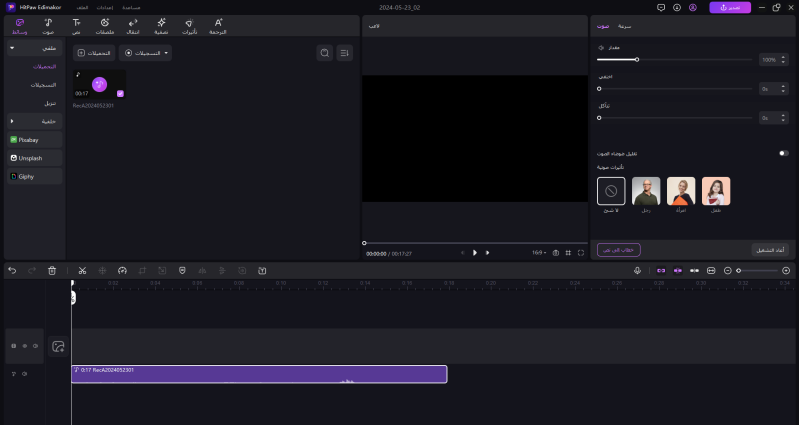Click the media search icon

[x=325, y=53]
